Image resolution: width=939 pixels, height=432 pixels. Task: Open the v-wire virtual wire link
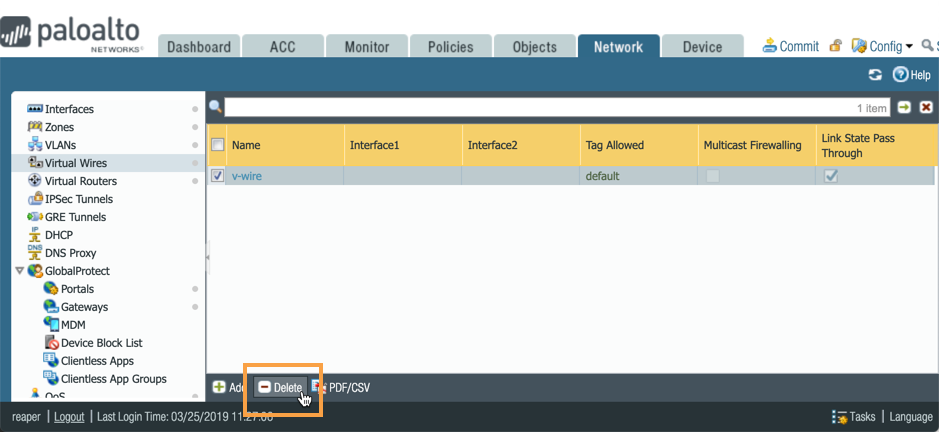coord(247,176)
